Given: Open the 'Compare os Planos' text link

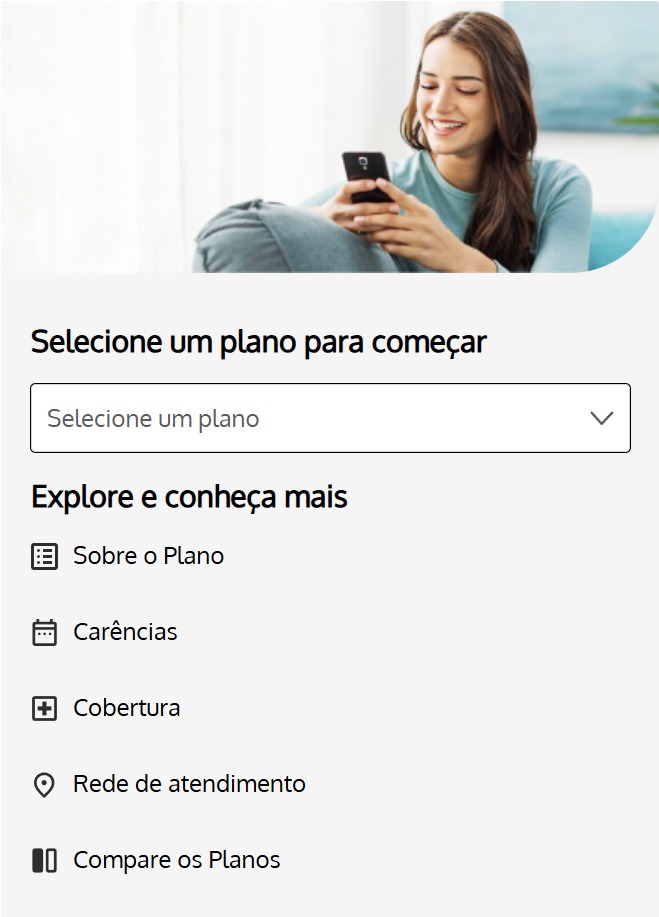Looking at the screenshot, I should 177,860.
